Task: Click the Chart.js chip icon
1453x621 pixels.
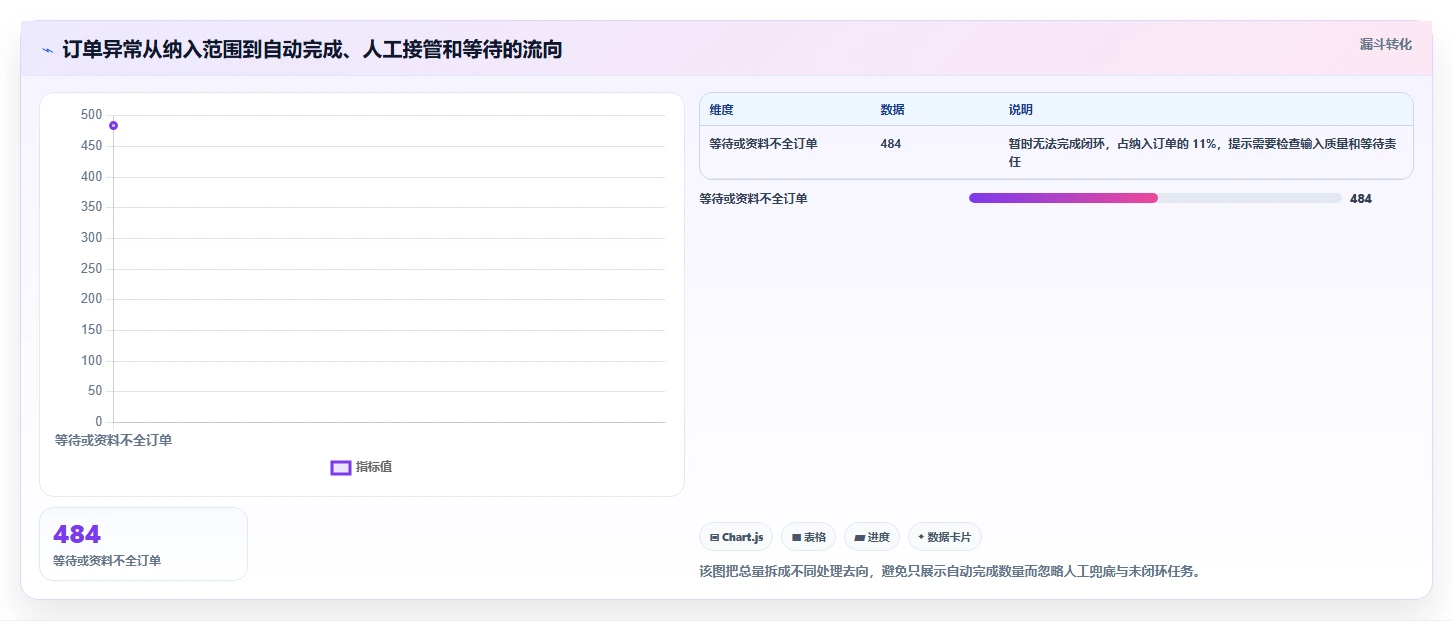Action: (714, 538)
